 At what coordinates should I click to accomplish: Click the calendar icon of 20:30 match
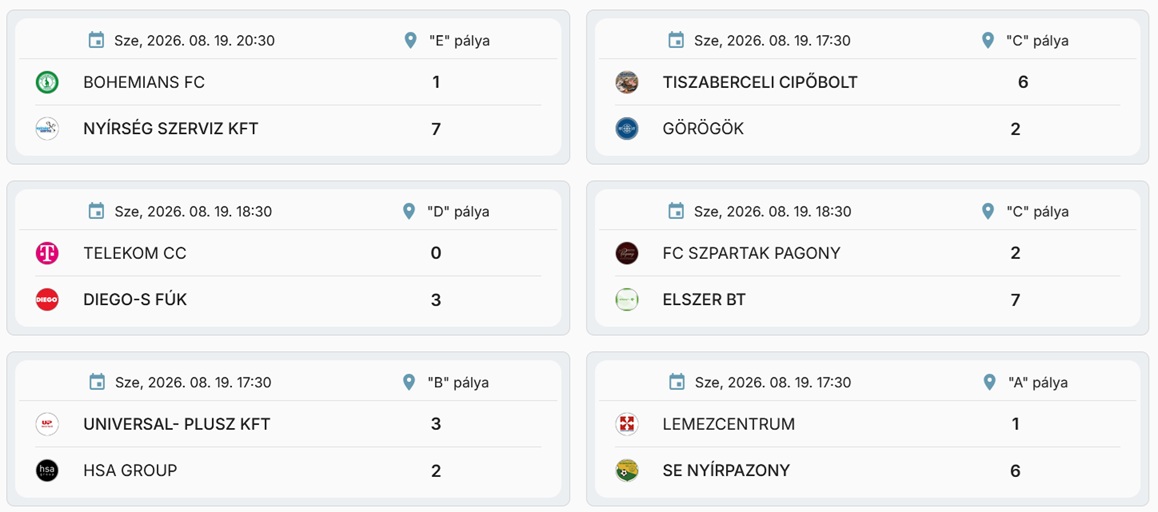click(96, 40)
